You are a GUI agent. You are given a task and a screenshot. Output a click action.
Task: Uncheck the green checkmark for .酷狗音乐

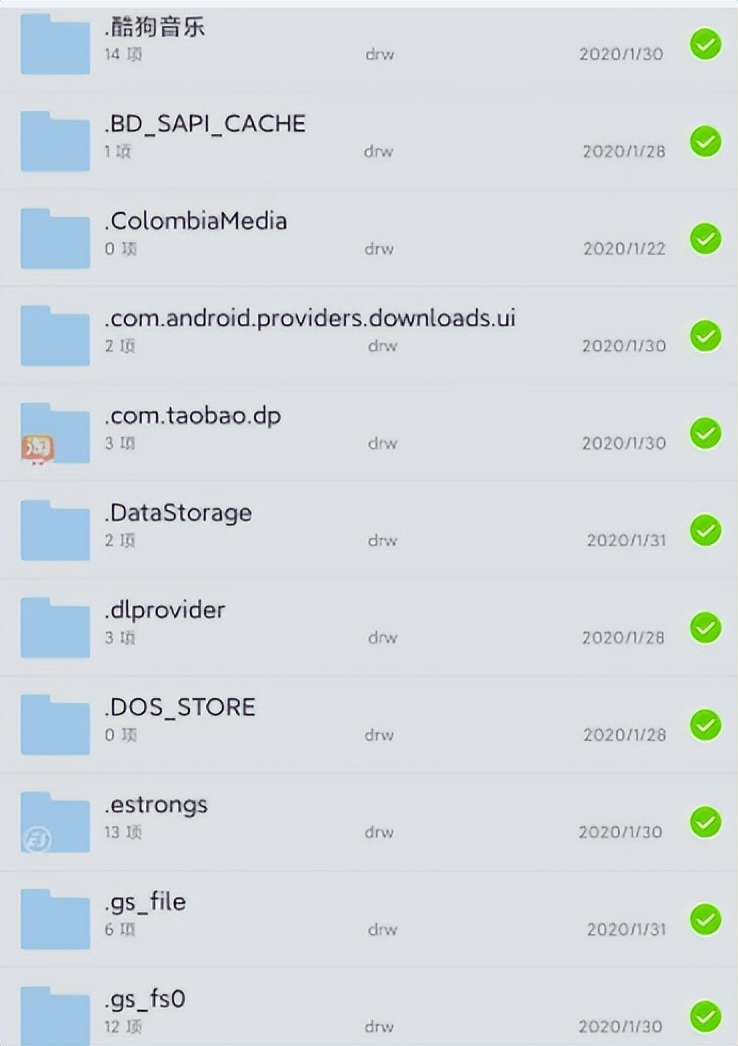[705, 45]
